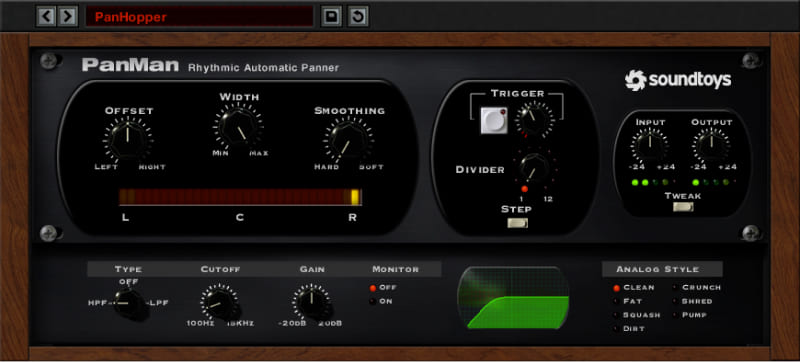Image resolution: width=800 pixels, height=362 pixels.
Task: Click the green filter response display
Action: click(x=513, y=298)
